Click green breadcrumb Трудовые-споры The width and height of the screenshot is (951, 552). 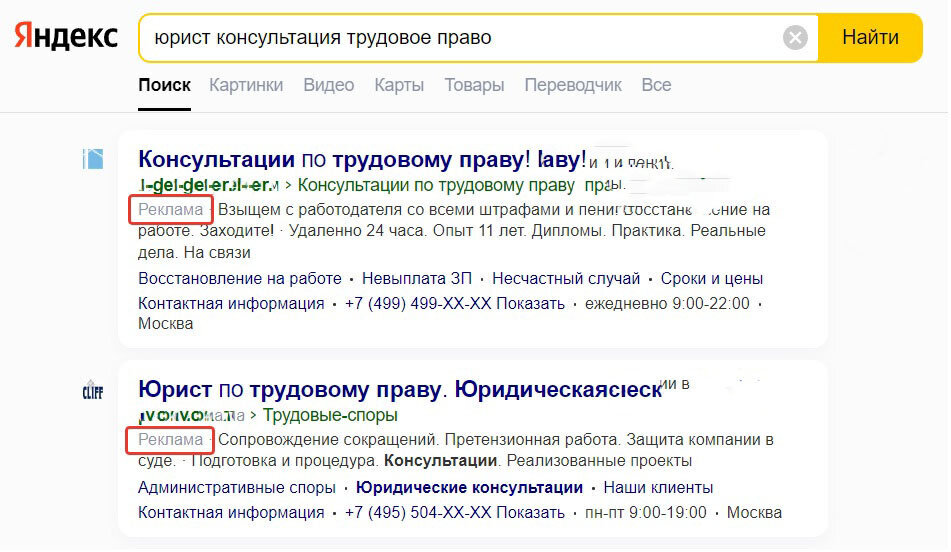pyautogui.click(x=330, y=415)
